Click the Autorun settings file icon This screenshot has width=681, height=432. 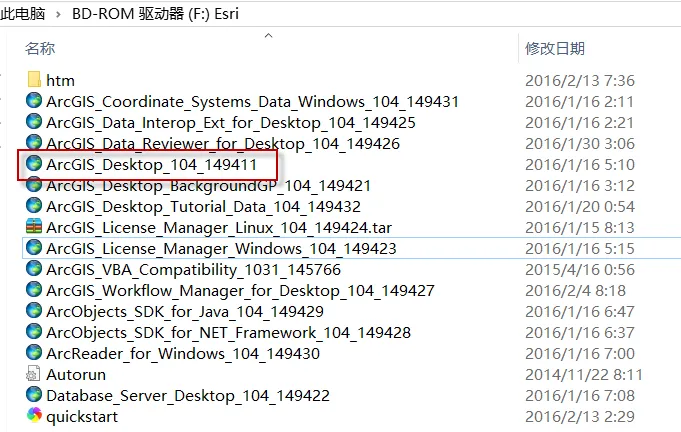[34, 374]
